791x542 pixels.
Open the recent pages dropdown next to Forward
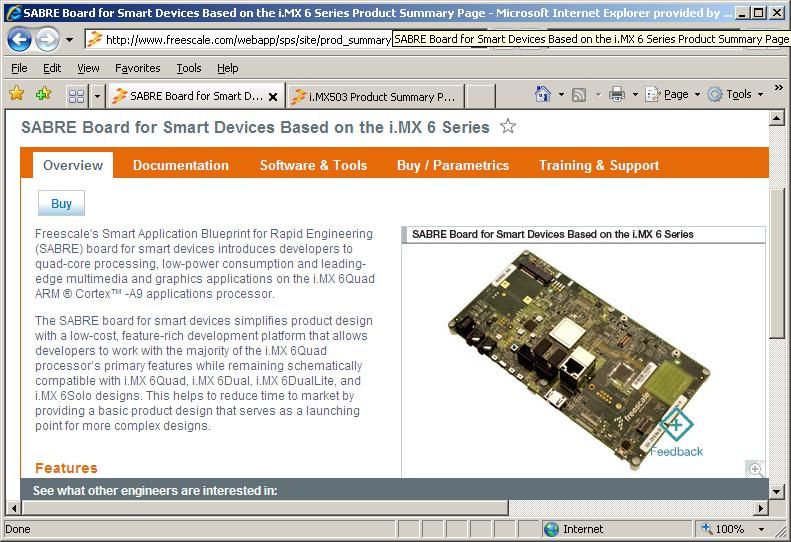click(x=69, y=39)
